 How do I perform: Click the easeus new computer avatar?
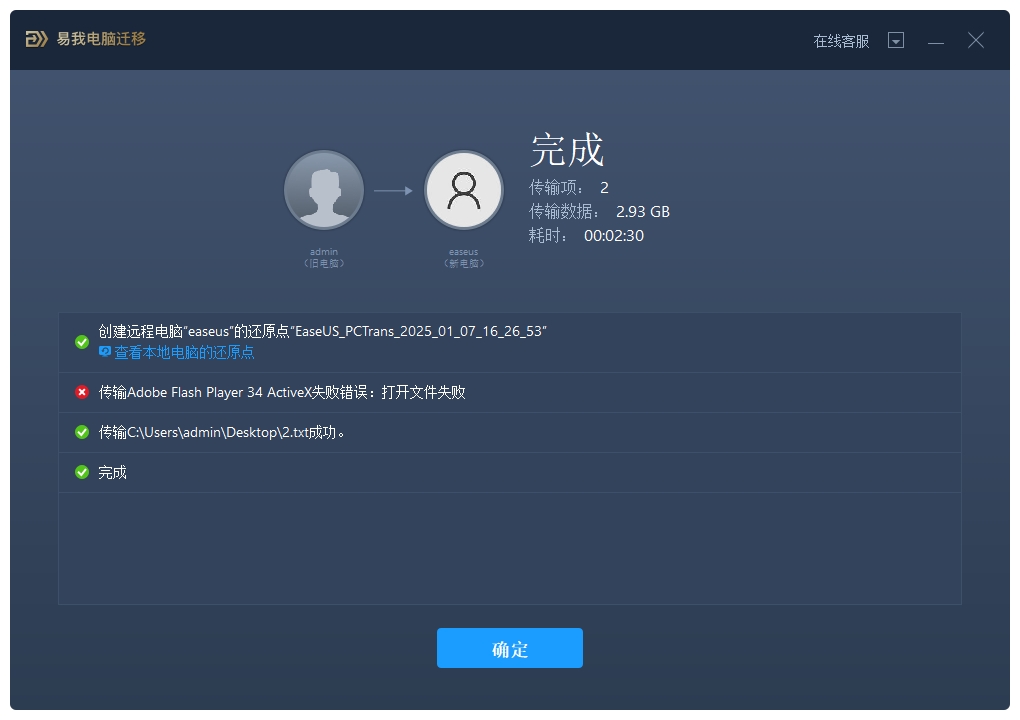click(x=464, y=189)
